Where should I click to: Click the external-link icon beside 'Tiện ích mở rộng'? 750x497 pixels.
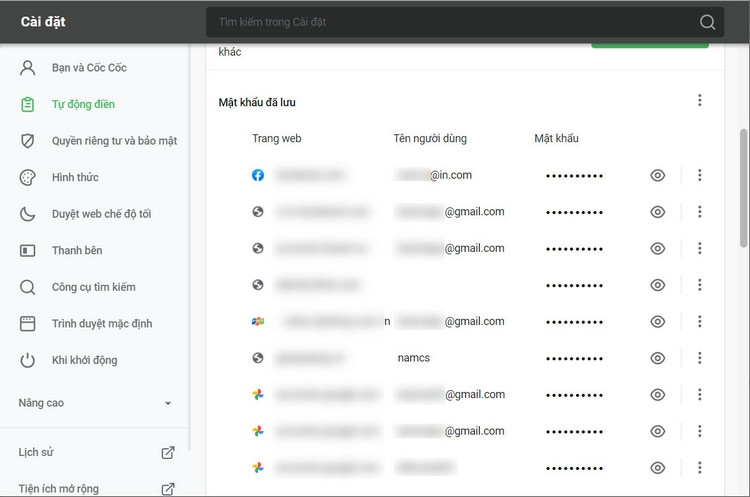point(168,489)
